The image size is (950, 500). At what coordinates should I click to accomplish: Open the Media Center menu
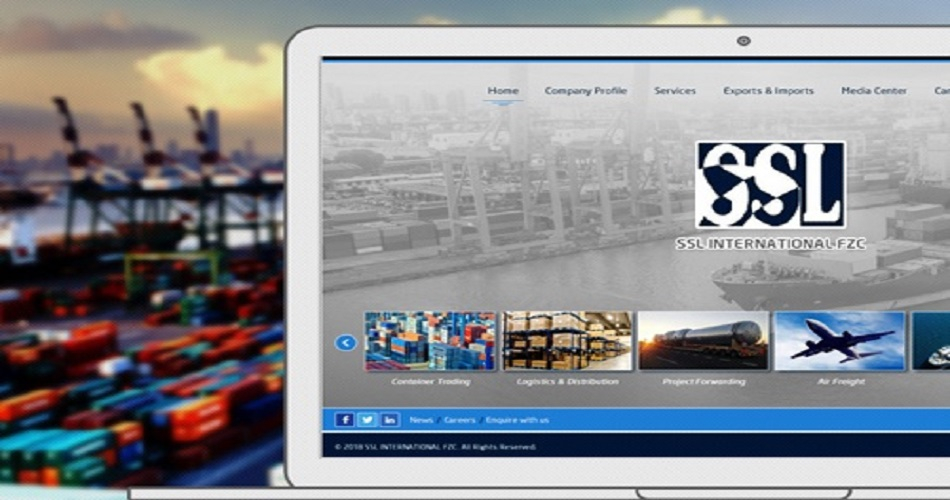(x=874, y=91)
